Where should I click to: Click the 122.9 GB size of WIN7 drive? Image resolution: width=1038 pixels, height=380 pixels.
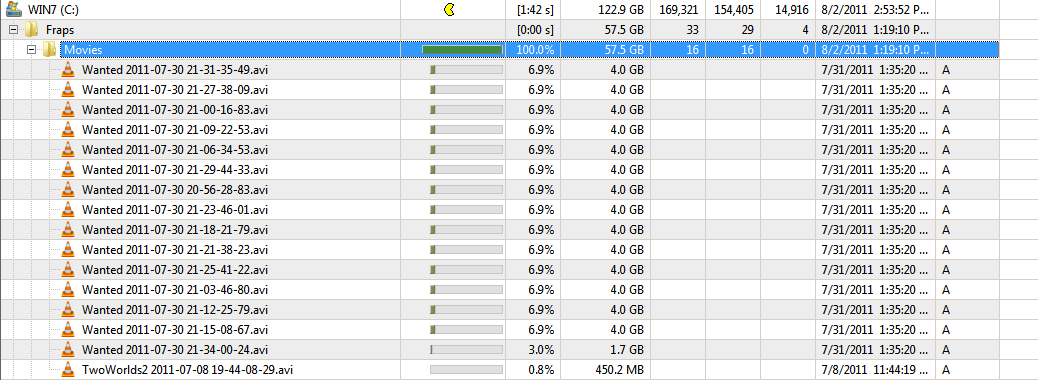coord(618,10)
